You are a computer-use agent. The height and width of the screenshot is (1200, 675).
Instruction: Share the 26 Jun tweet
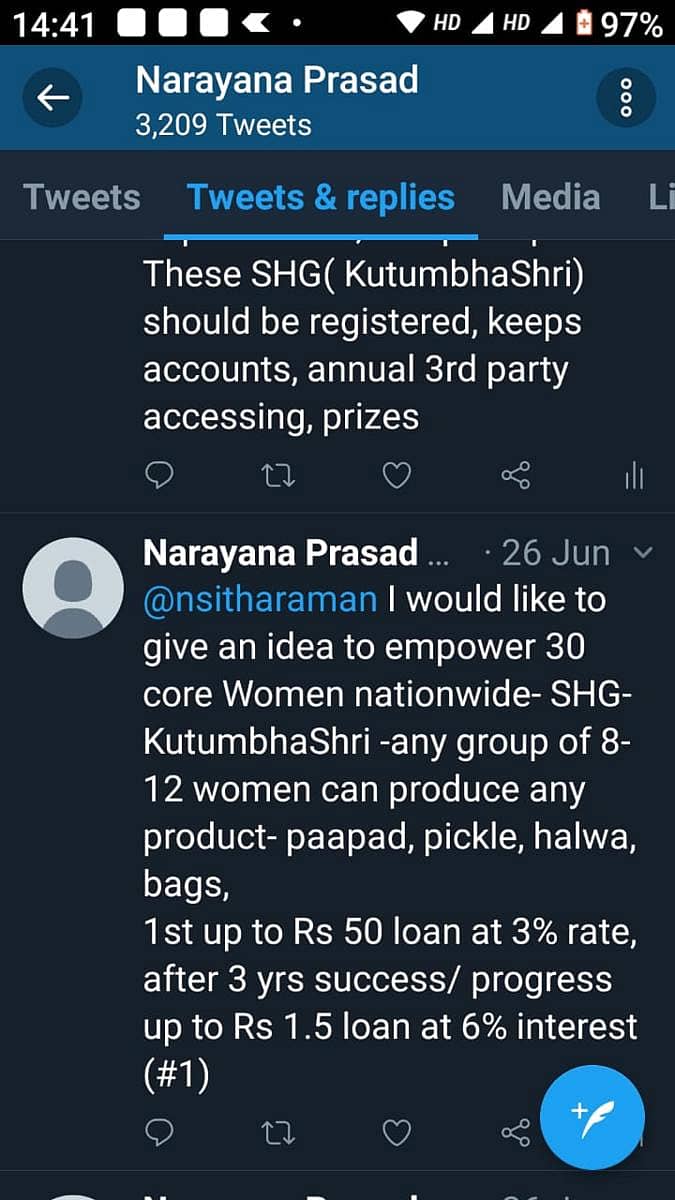click(x=515, y=1132)
